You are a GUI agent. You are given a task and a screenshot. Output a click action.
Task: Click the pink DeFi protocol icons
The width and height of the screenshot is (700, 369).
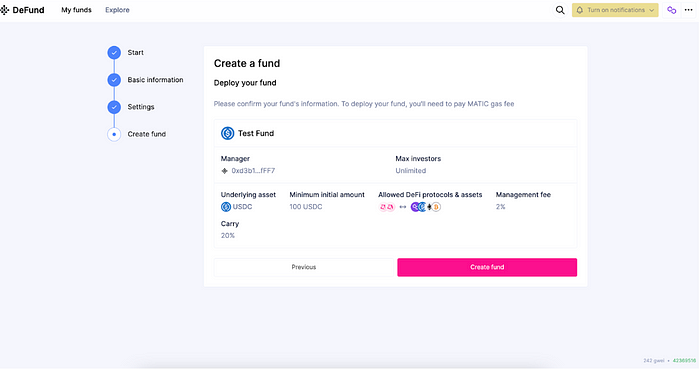[387, 207]
